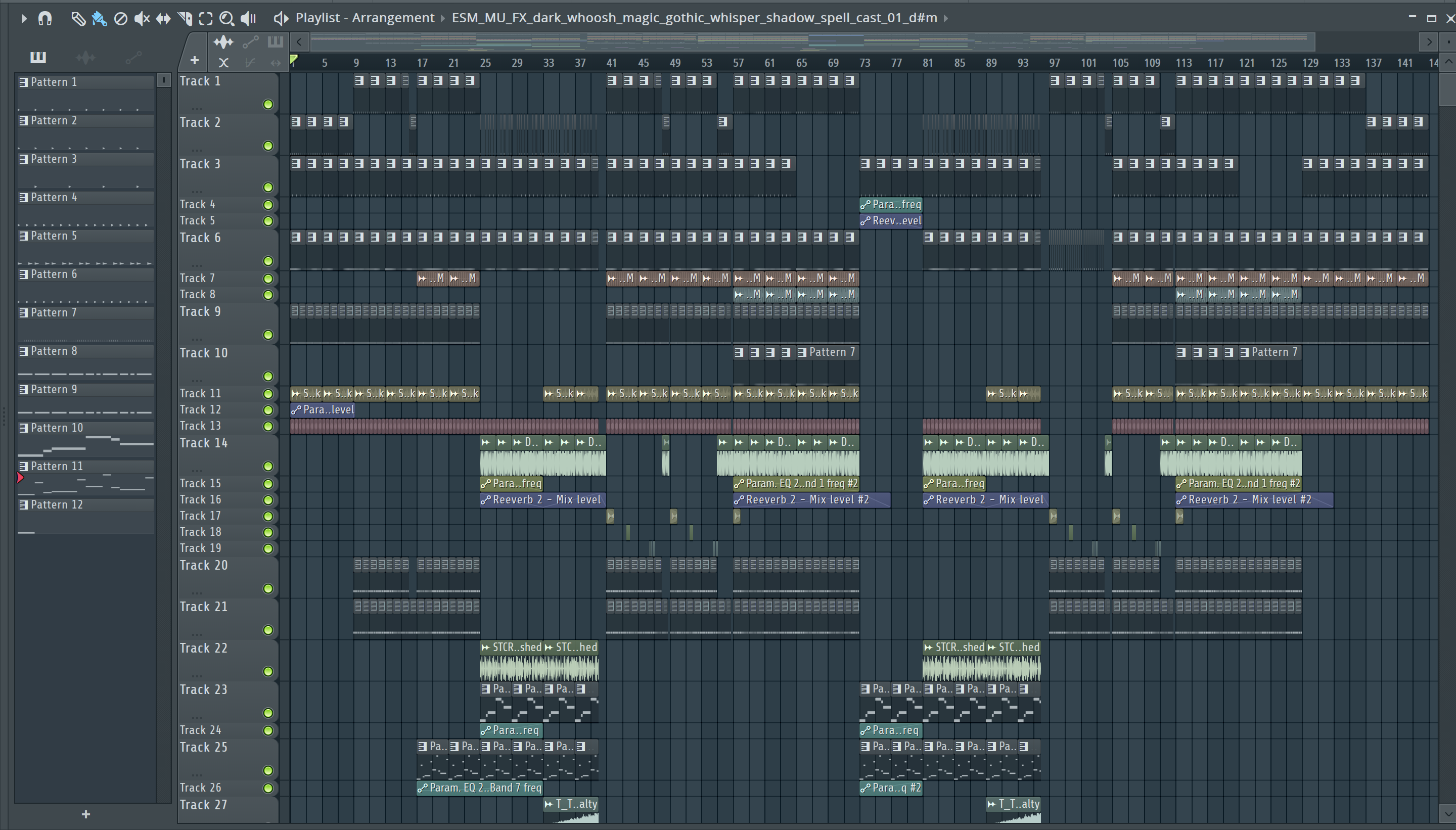The height and width of the screenshot is (830, 1456).
Task: Select the Mute speaker tool
Action: click(142, 19)
